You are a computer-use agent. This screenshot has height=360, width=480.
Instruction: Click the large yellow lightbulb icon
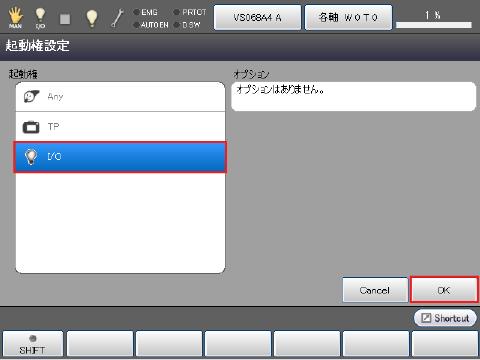click(92, 18)
